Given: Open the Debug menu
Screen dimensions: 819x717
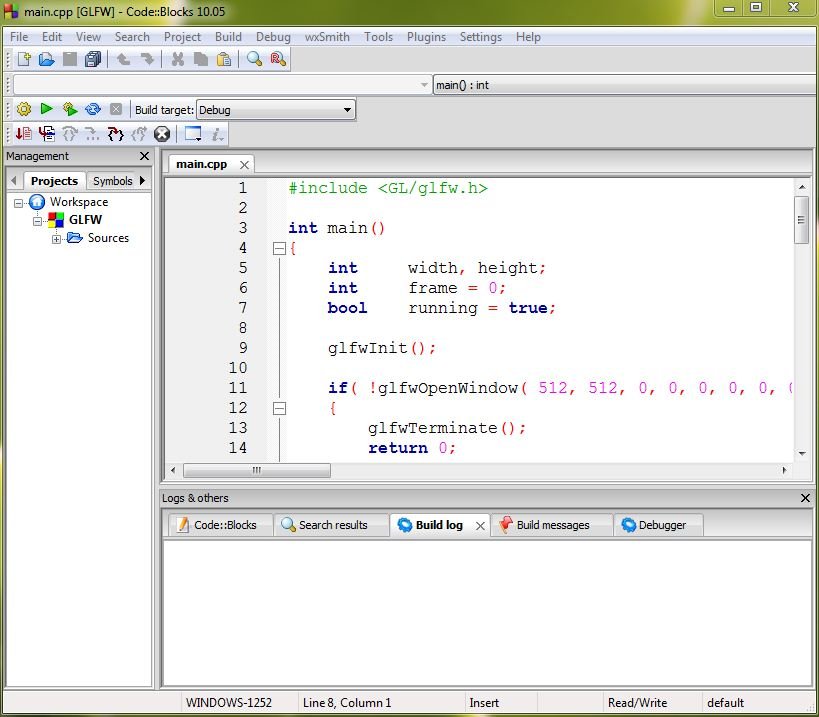Looking at the screenshot, I should [273, 37].
